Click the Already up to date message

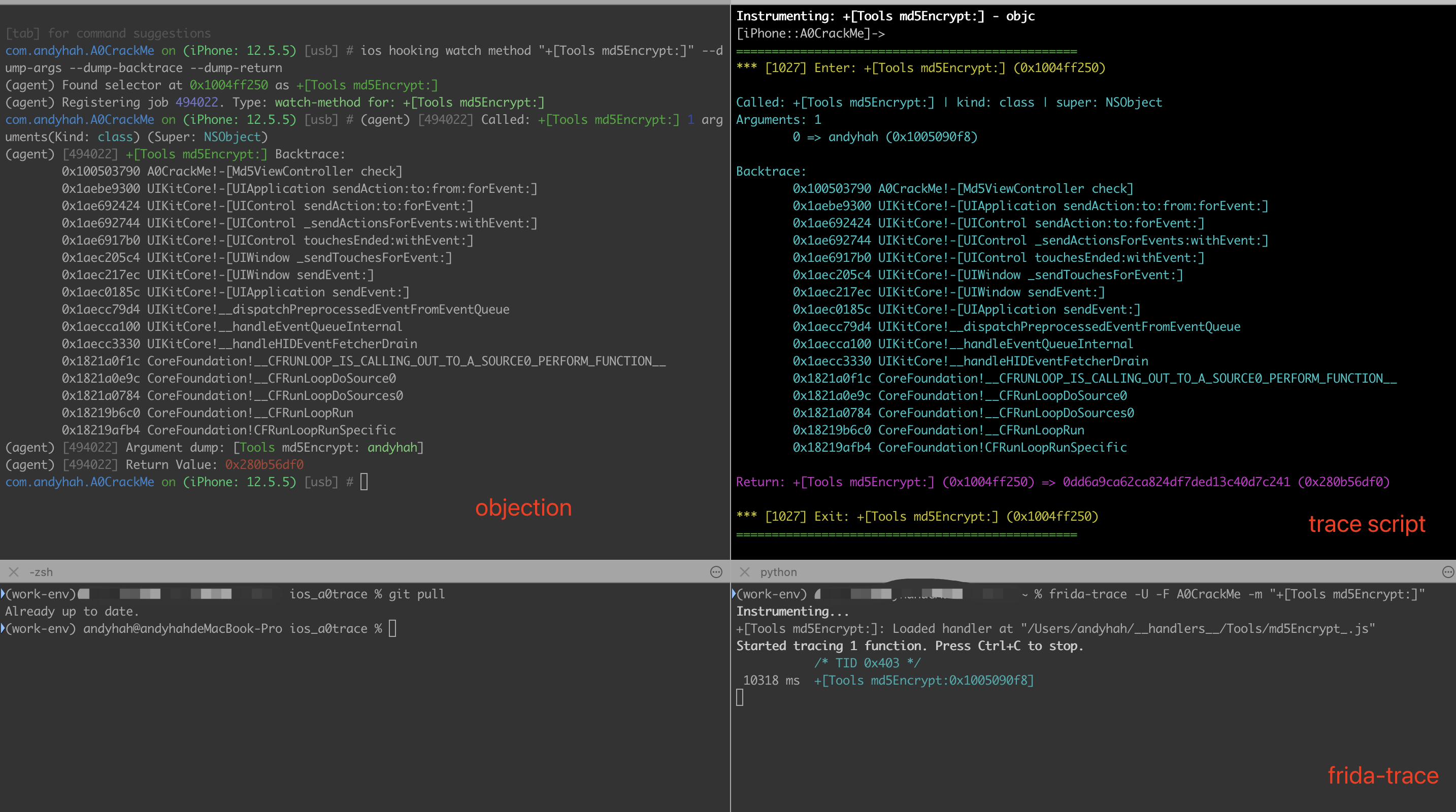pos(72,611)
